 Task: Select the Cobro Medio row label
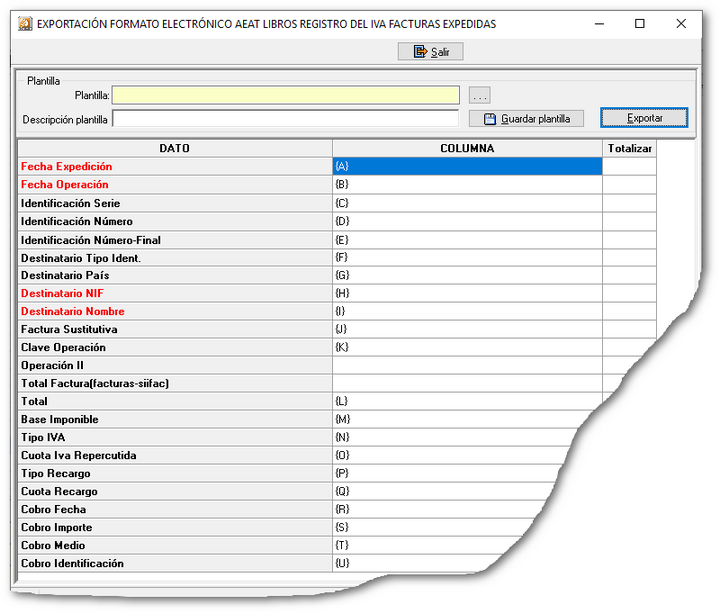[x=175, y=545]
